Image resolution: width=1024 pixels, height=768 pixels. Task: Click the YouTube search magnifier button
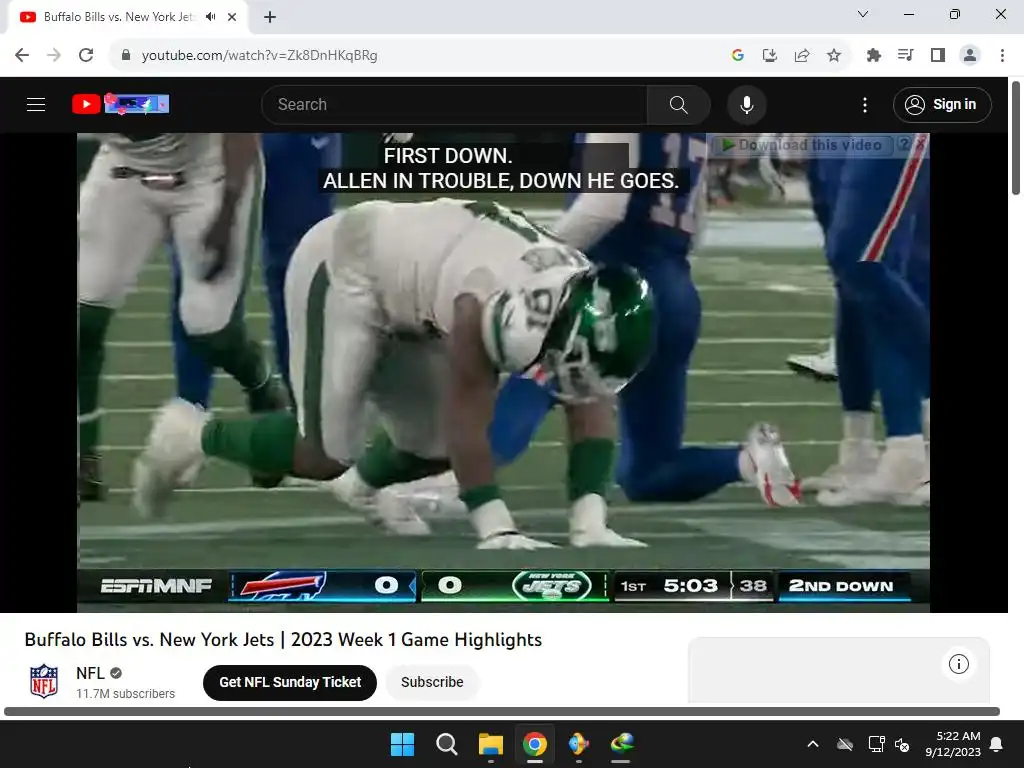[679, 104]
